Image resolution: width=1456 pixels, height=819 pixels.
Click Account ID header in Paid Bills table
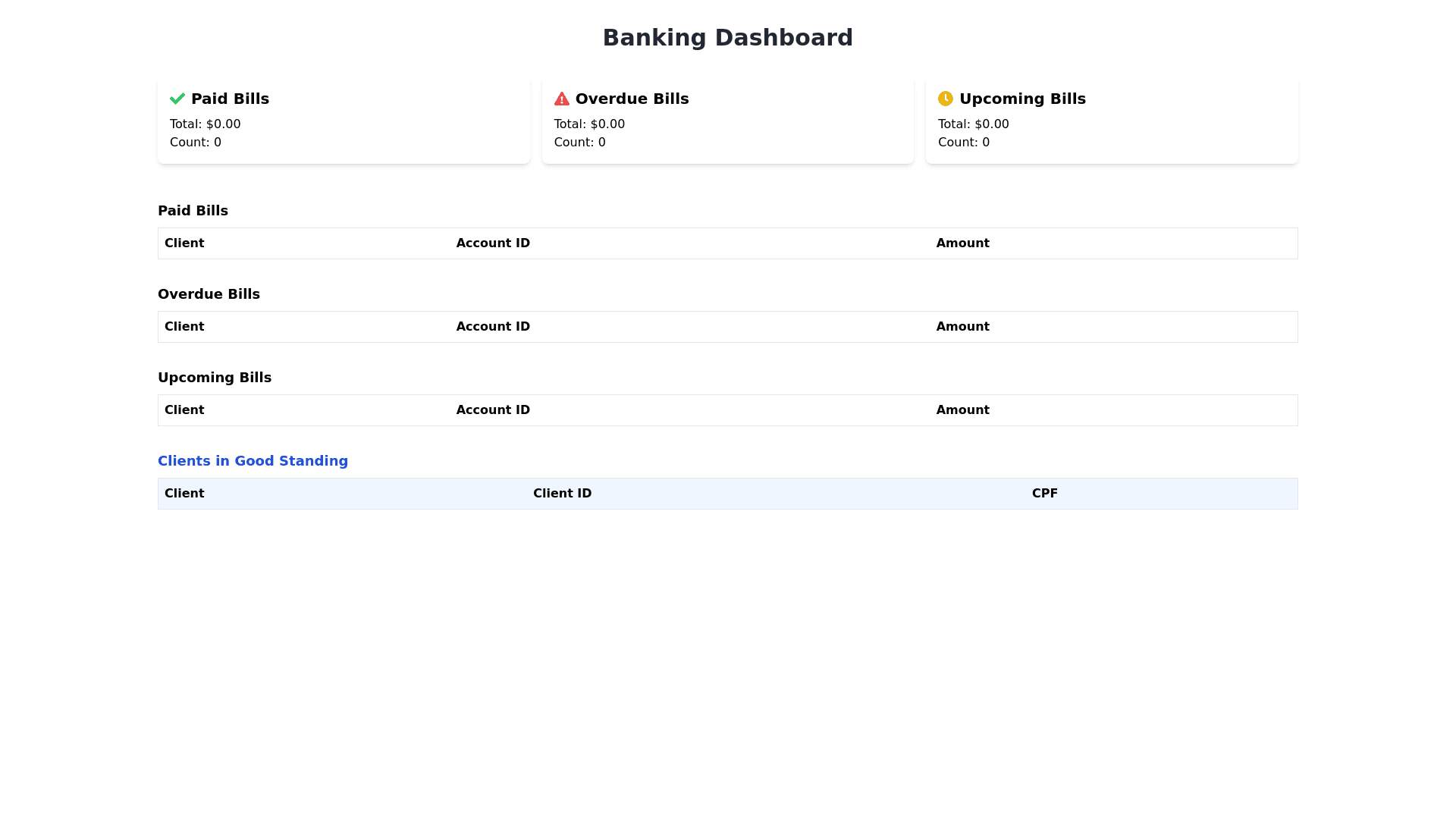tap(493, 243)
